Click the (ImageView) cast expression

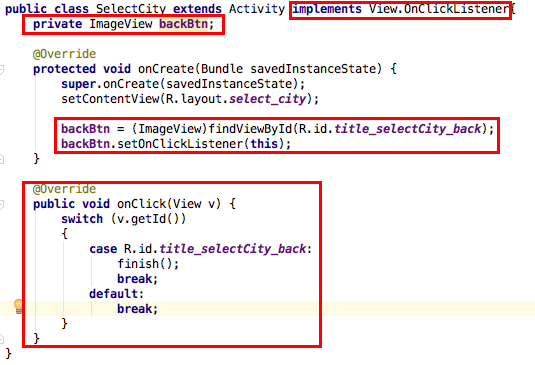[x=170, y=129]
